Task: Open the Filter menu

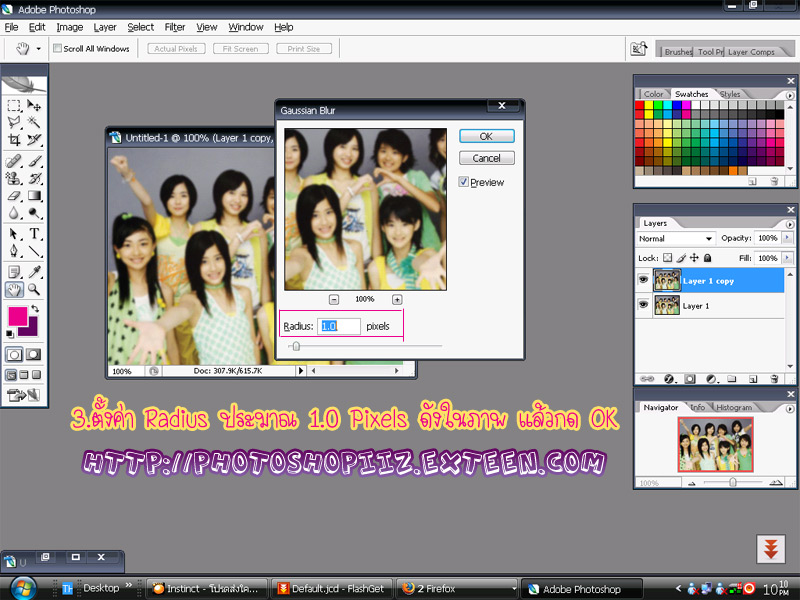Action: (174, 27)
